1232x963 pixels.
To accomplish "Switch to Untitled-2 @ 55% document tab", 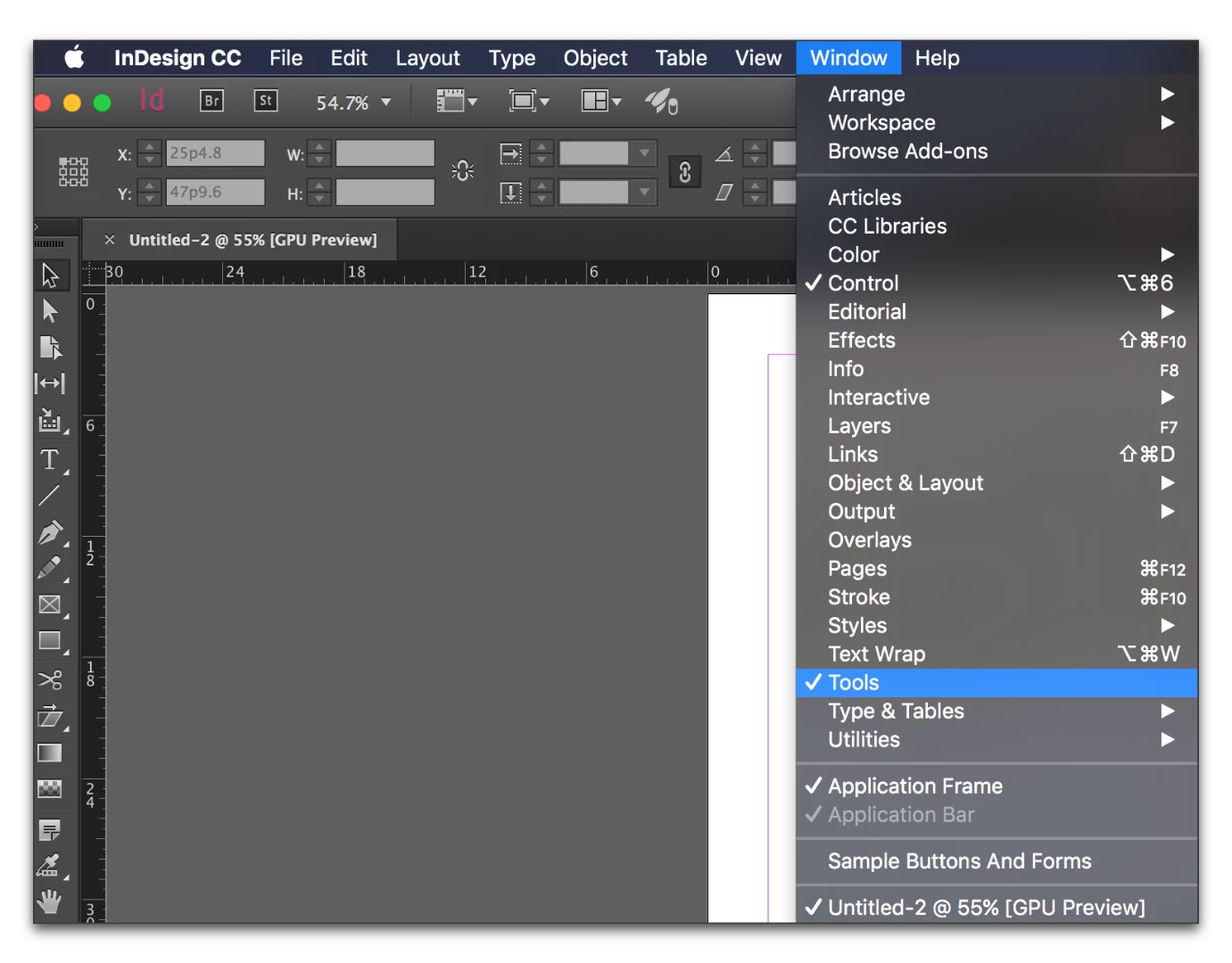I will tap(253, 240).
